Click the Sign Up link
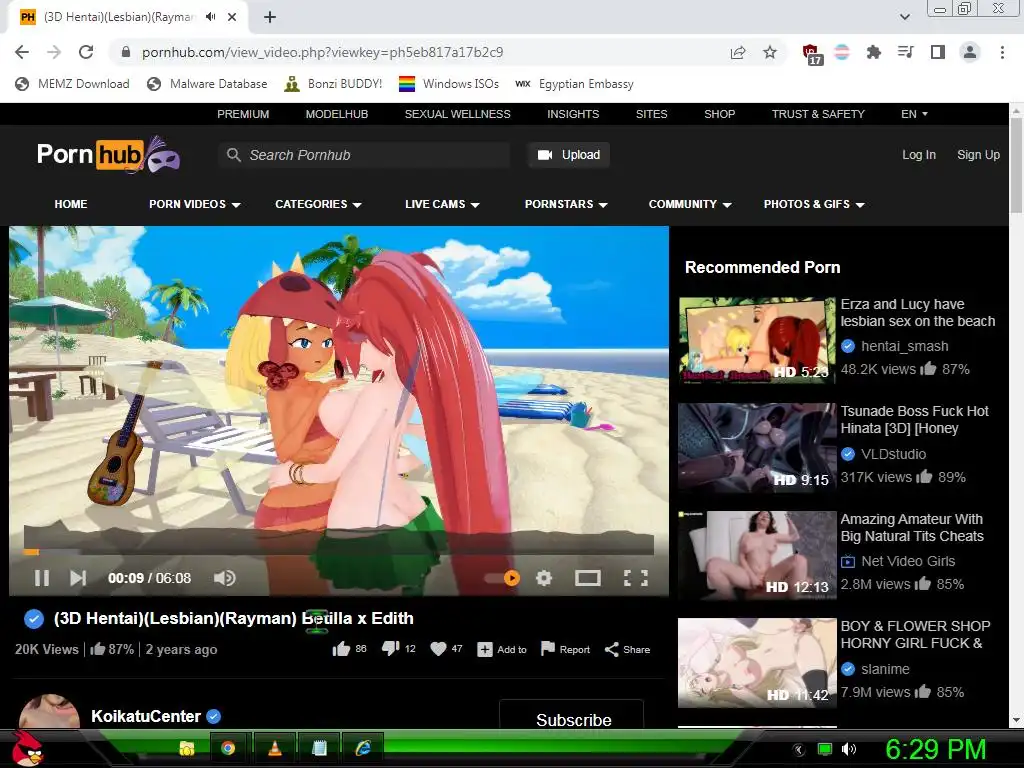1024x768 pixels. [x=978, y=155]
